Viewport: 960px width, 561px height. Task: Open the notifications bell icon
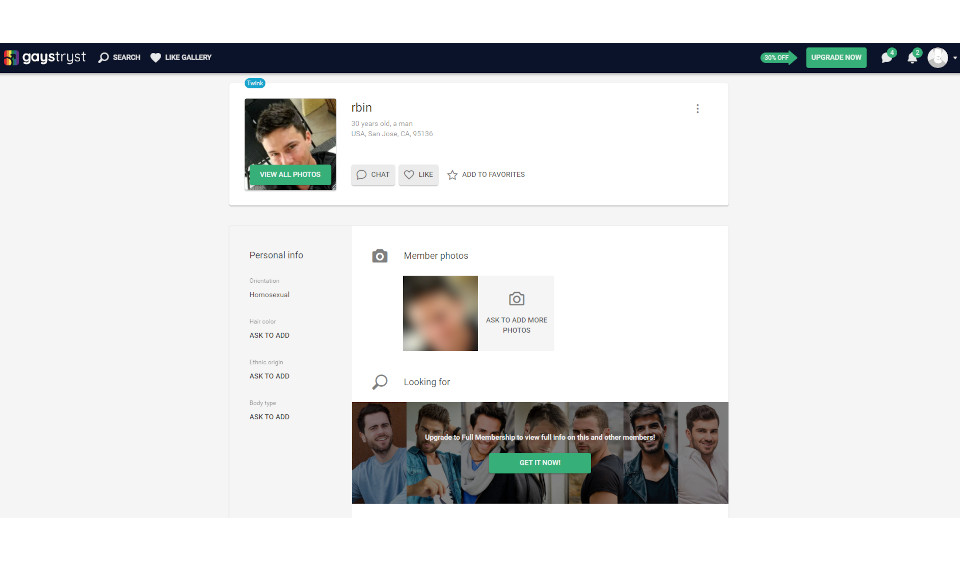click(x=913, y=58)
